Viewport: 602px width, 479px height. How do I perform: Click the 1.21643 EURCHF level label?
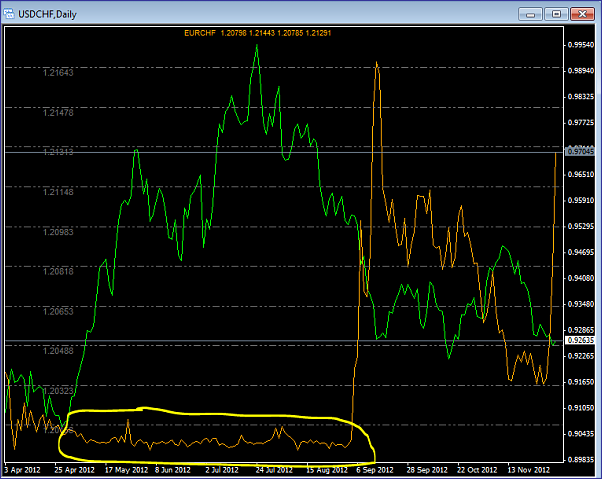(x=58, y=73)
